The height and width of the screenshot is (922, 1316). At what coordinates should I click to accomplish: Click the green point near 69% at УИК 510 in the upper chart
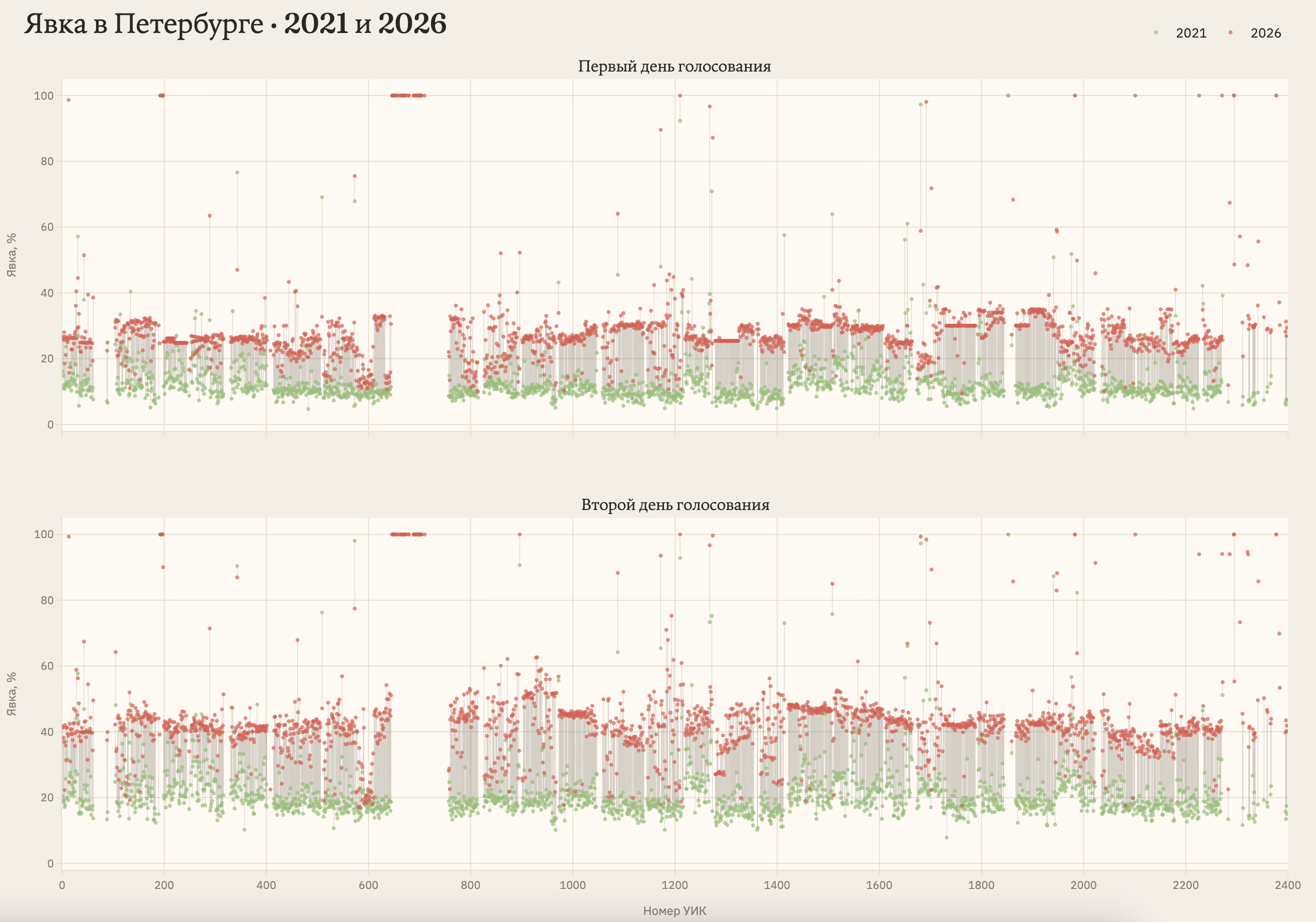click(322, 197)
